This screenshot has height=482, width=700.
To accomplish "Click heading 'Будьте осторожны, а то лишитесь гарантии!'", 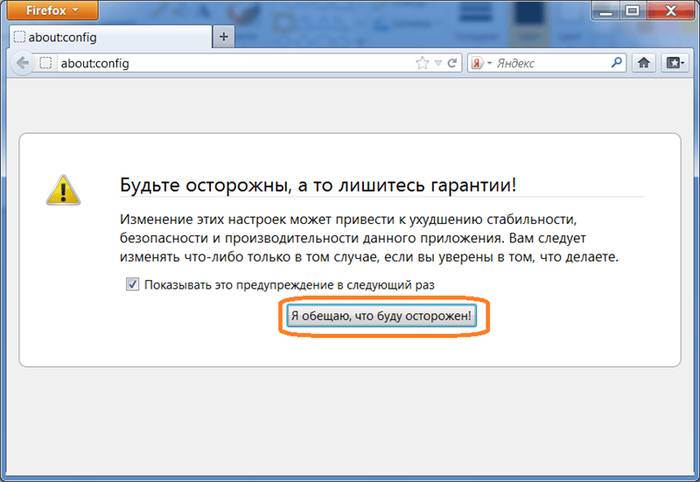I will [318, 185].
